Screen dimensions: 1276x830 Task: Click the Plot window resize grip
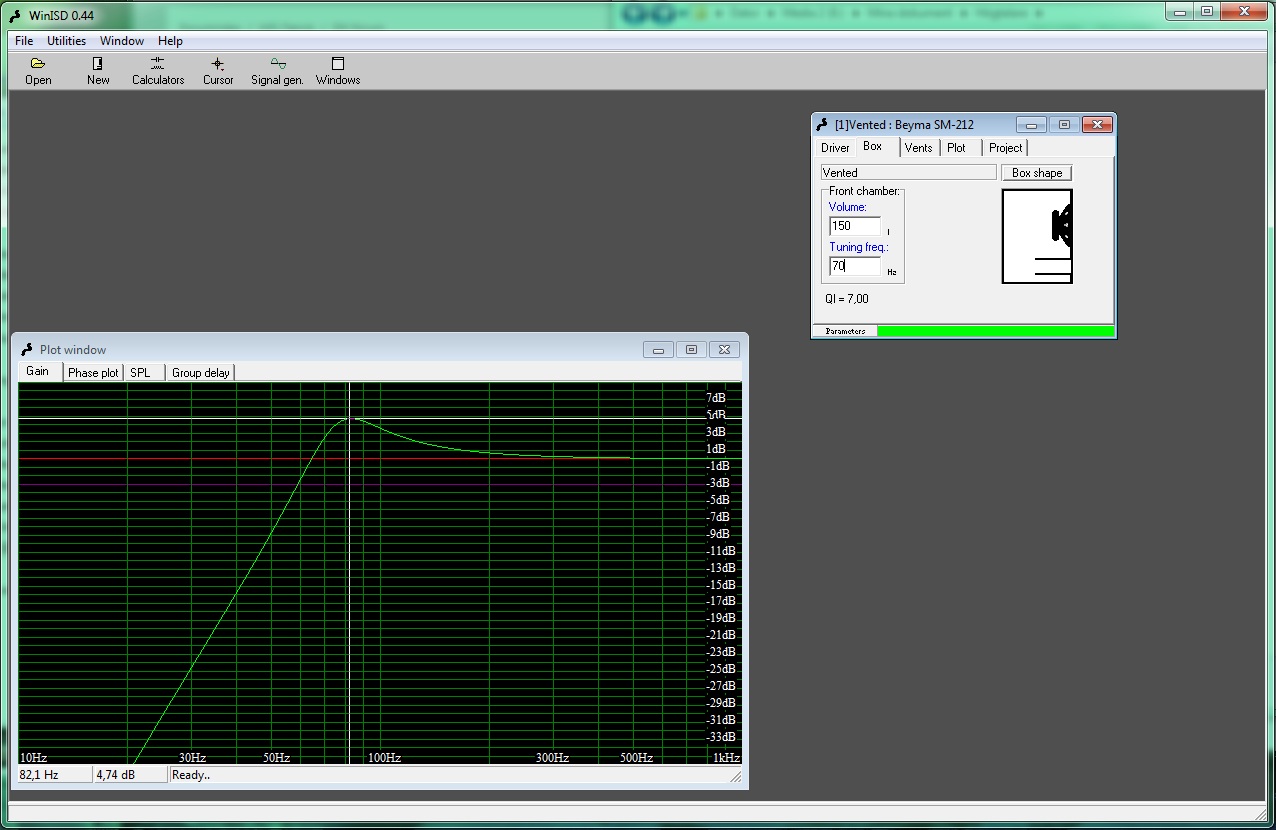(735, 776)
